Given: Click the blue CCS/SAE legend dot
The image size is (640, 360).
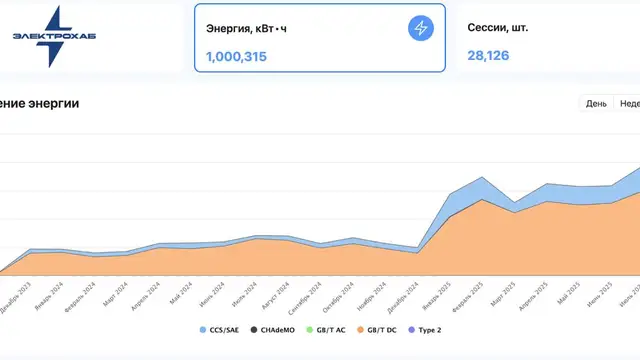Looking at the screenshot, I should click(203, 330).
